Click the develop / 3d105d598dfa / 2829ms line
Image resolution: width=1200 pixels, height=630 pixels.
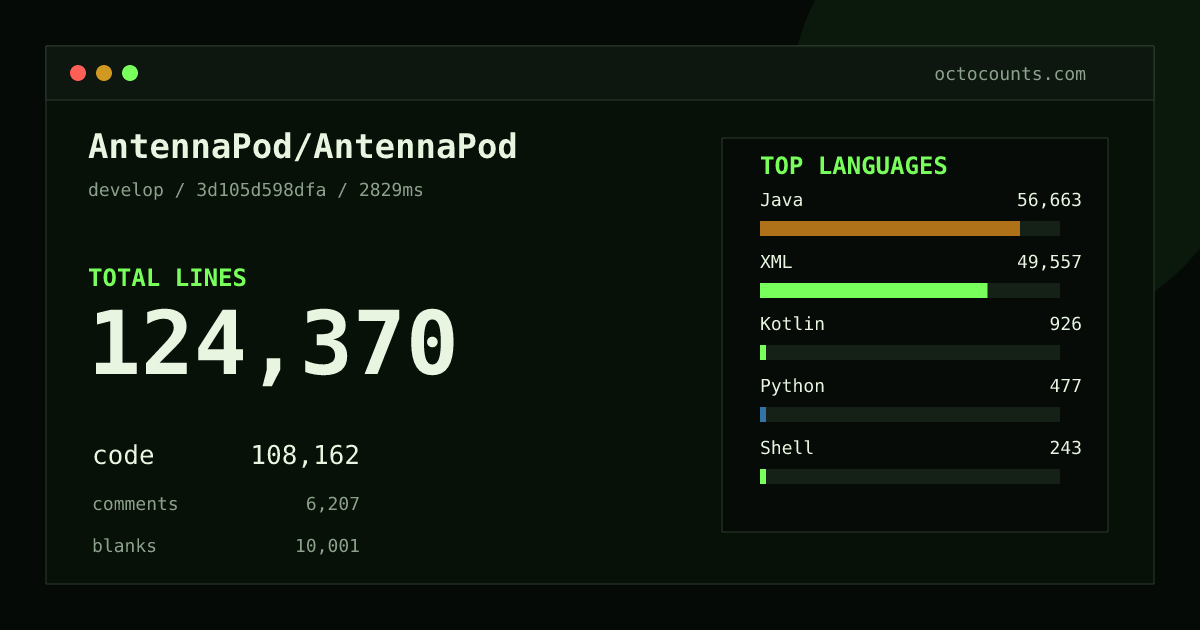(256, 190)
